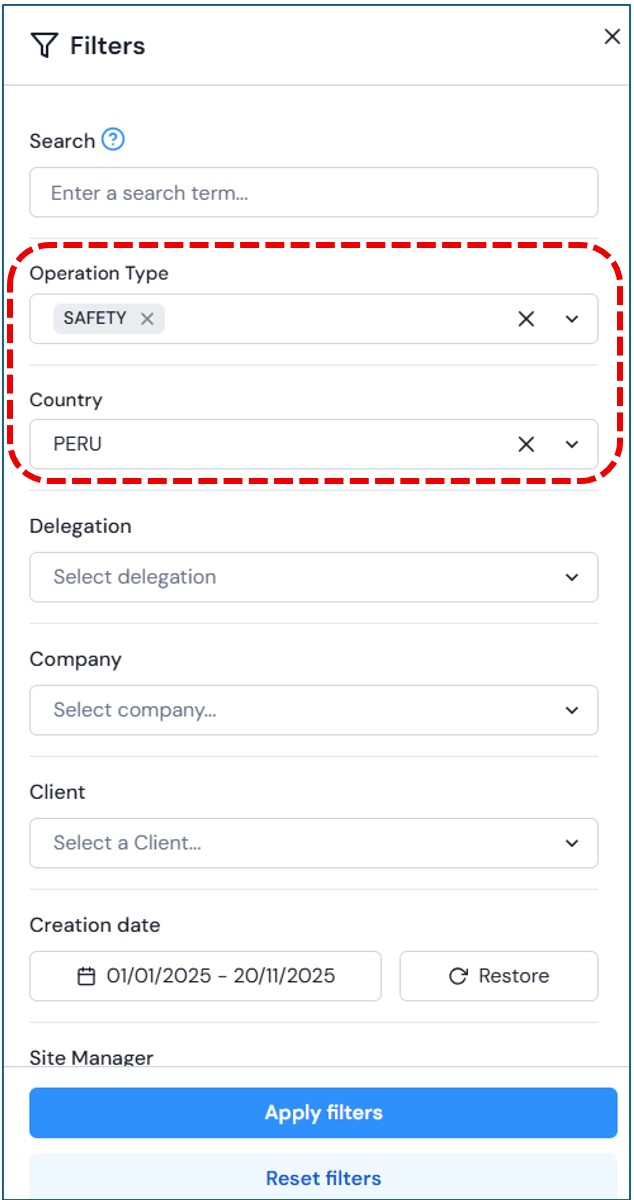Click the Restore circular arrow icon
Viewport: 634px width, 1200px height.
pyautogui.click(x=459, y=976)
